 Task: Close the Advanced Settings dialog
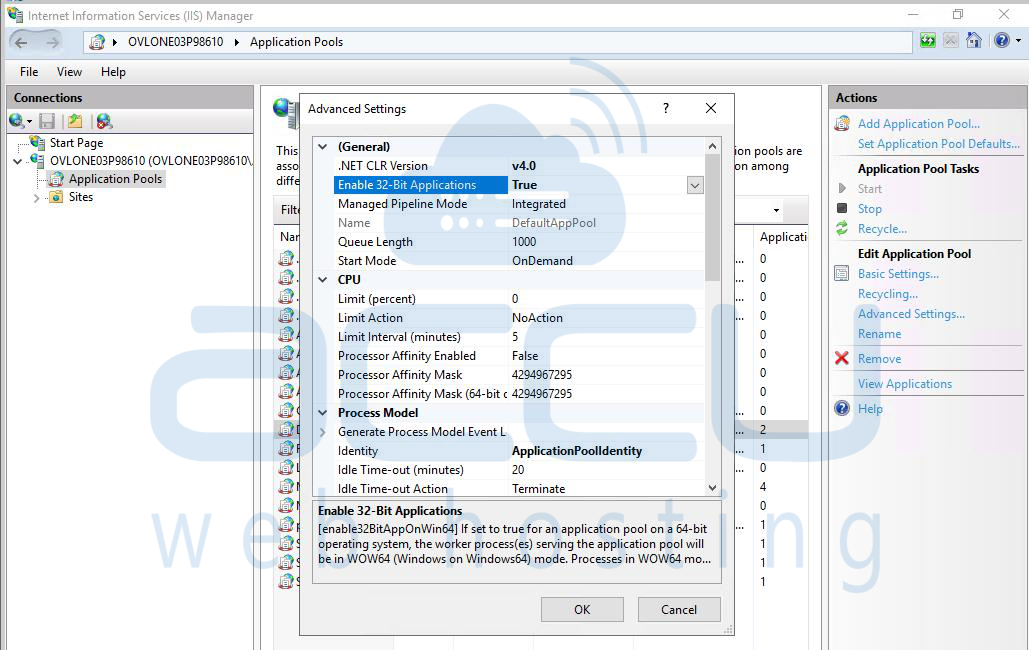[x=711, y=108]
